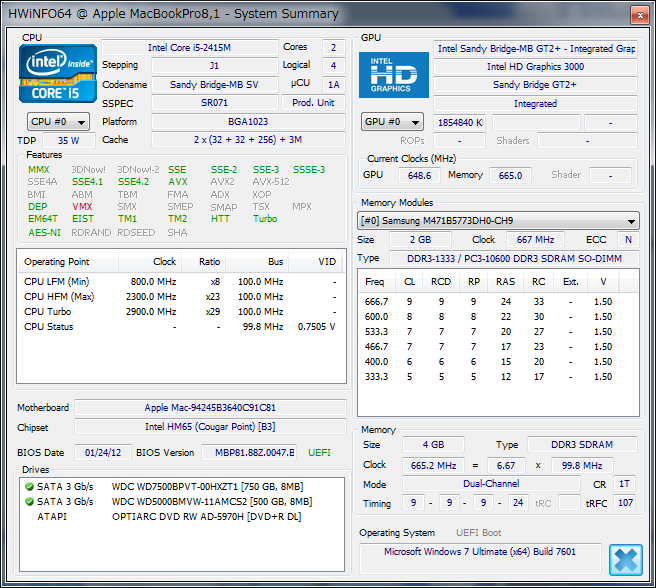
Task: Click the Operating Point column header
Action: tap(68, 262)
